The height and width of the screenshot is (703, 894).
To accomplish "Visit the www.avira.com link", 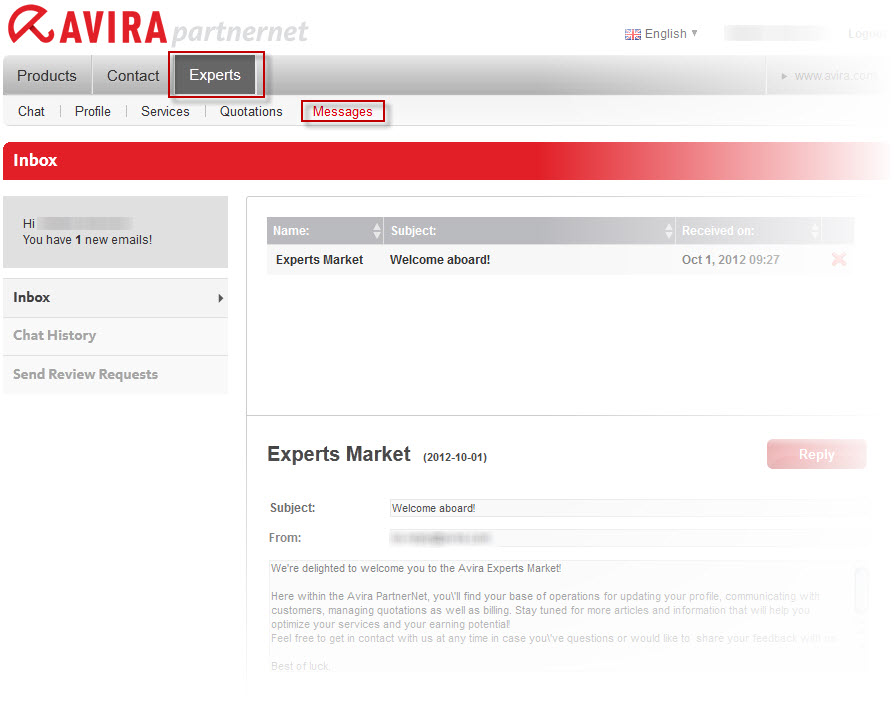I will point(827,76).
